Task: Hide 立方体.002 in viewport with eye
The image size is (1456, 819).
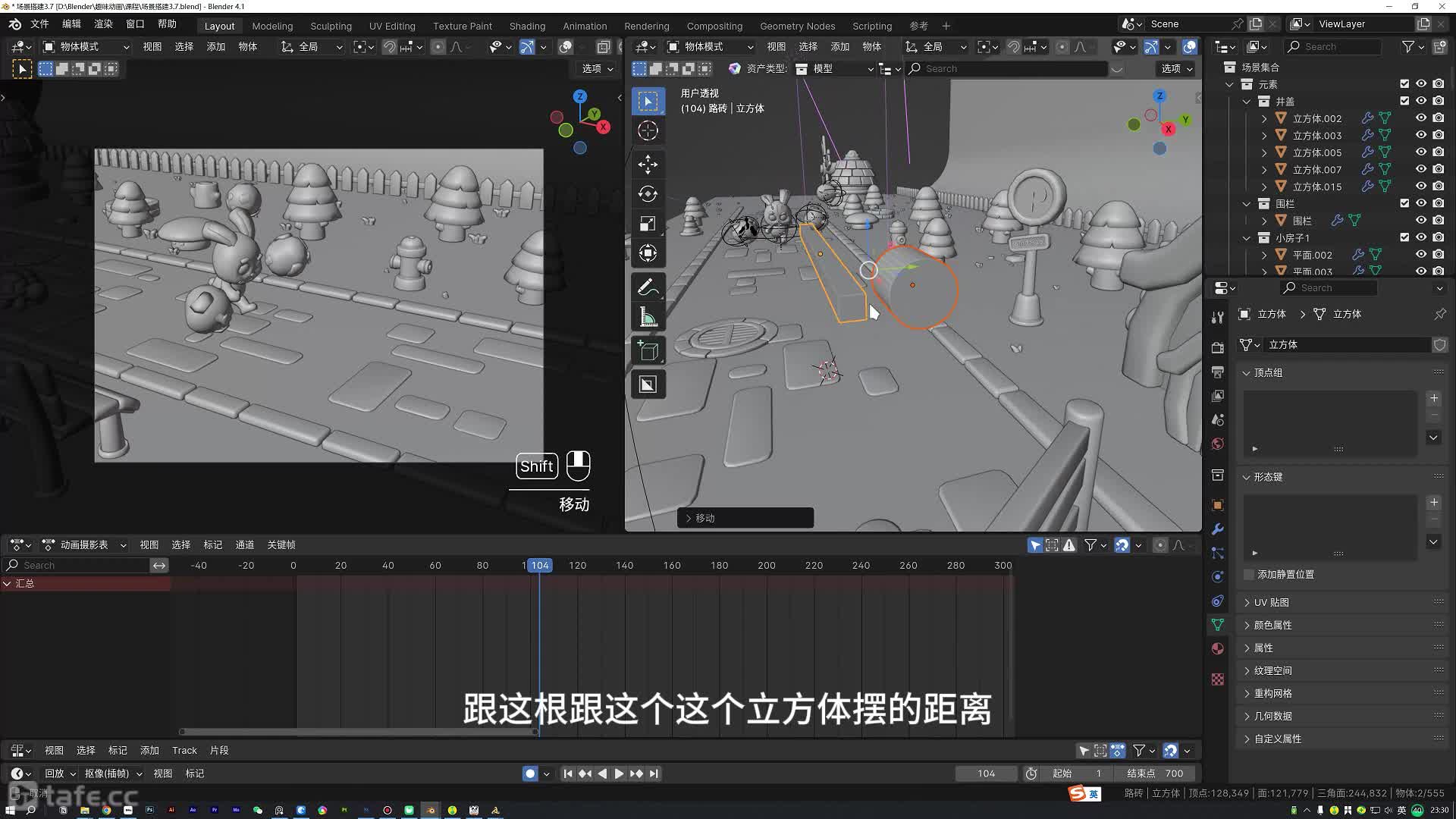Action: pos(1421,118)
